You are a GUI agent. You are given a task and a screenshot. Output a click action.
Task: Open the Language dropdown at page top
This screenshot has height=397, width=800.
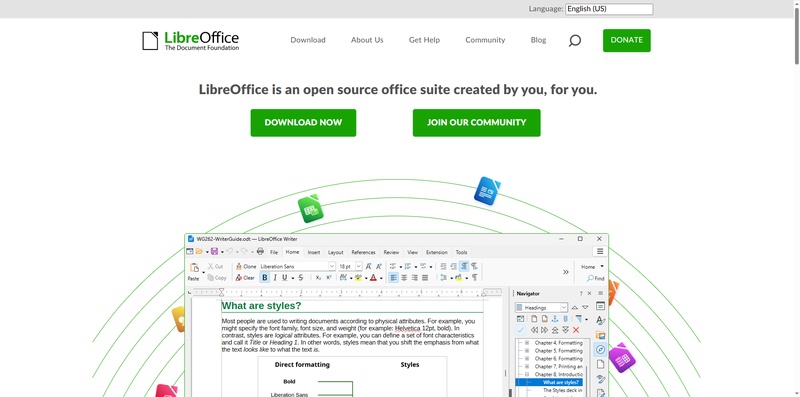(609, 9)
